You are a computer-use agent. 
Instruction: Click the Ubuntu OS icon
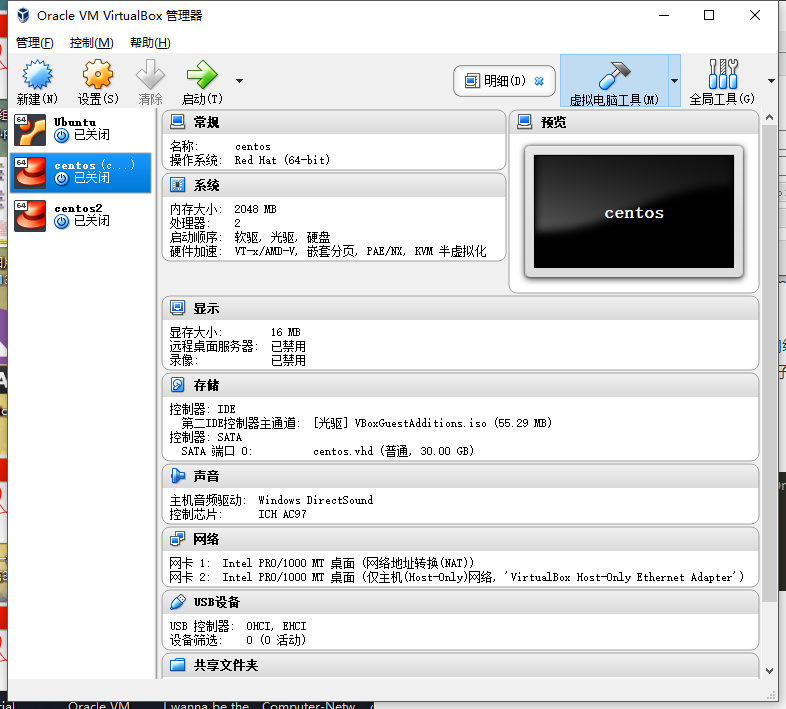pyautogui.click(x=30, y=129)
